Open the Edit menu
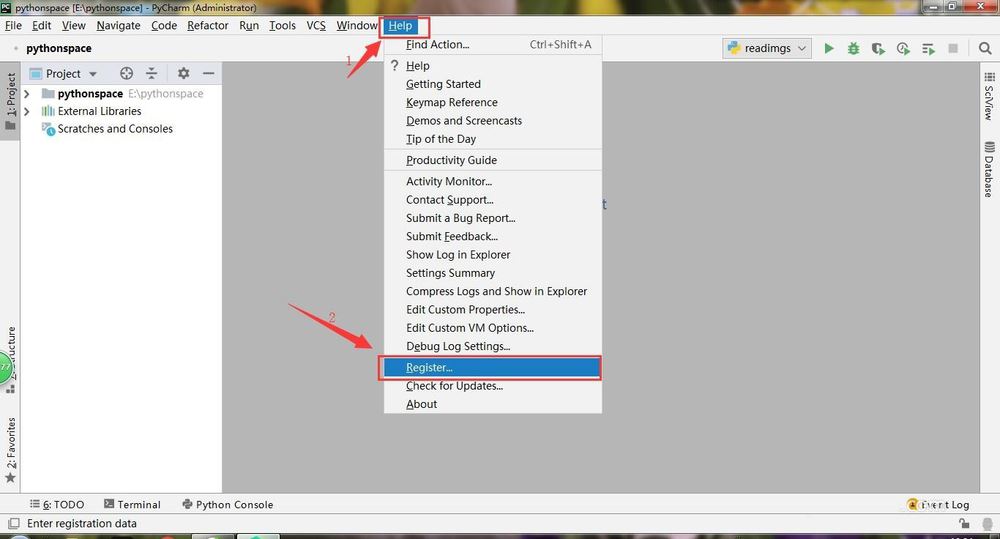Viewport: 1000px width, 539px height. point(41,26)
